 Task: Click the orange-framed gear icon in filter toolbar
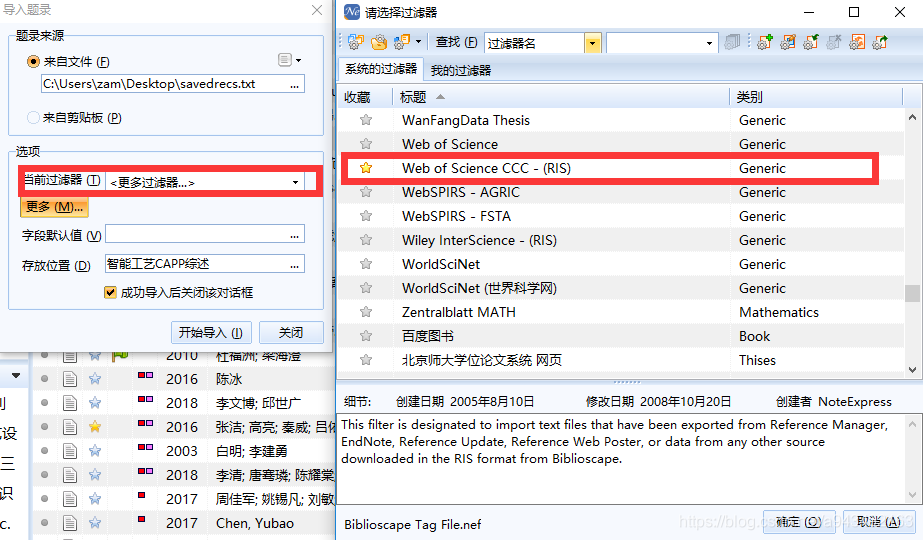[857, 42]
